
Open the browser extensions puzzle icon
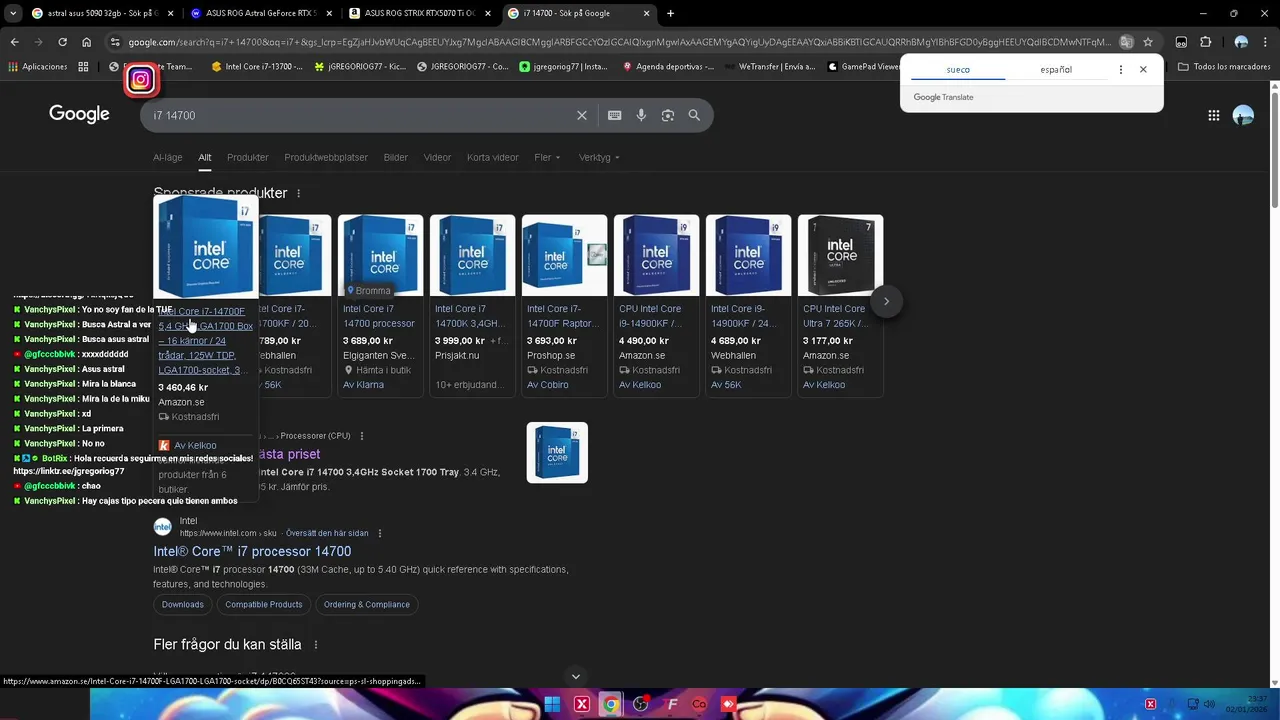(1205, 42)
